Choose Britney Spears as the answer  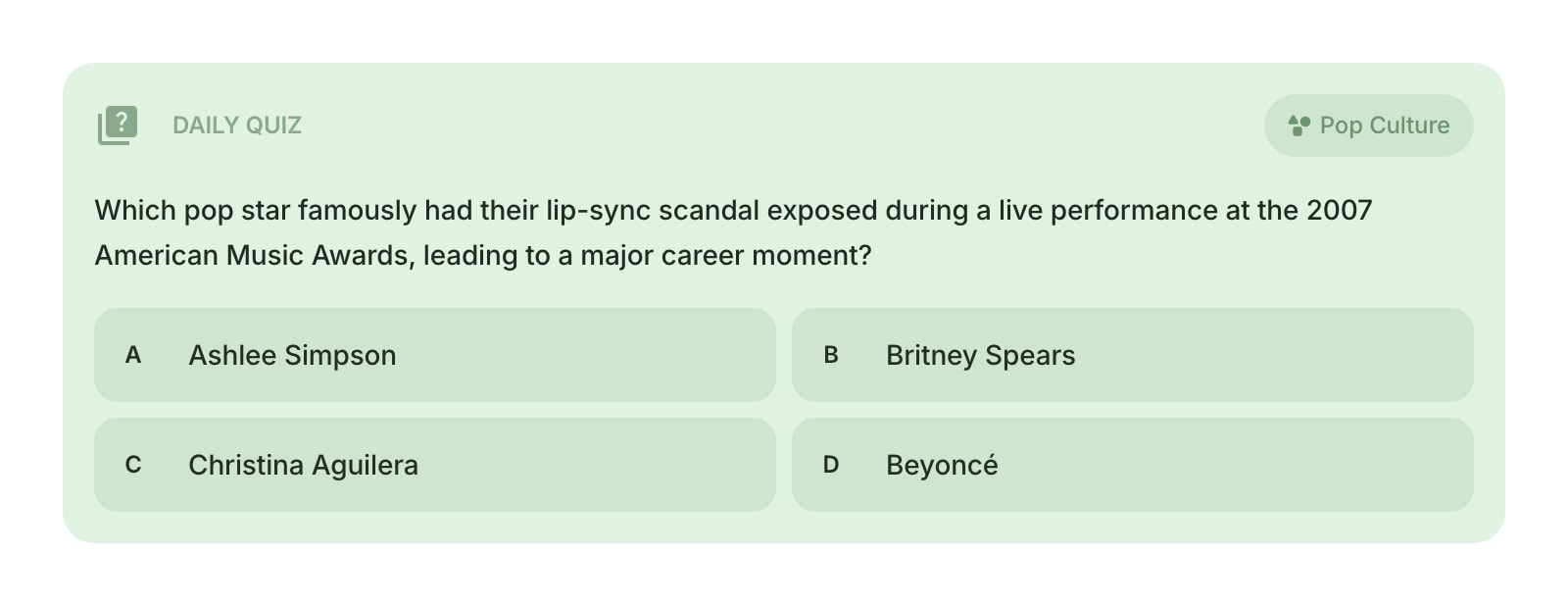pyautogui.click(x=980, y=355)
